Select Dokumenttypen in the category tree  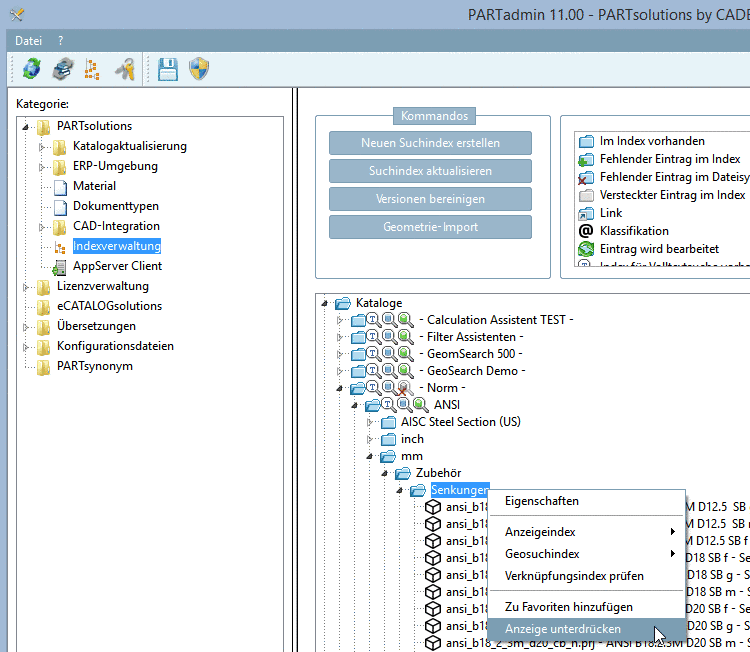click(115, 206)
